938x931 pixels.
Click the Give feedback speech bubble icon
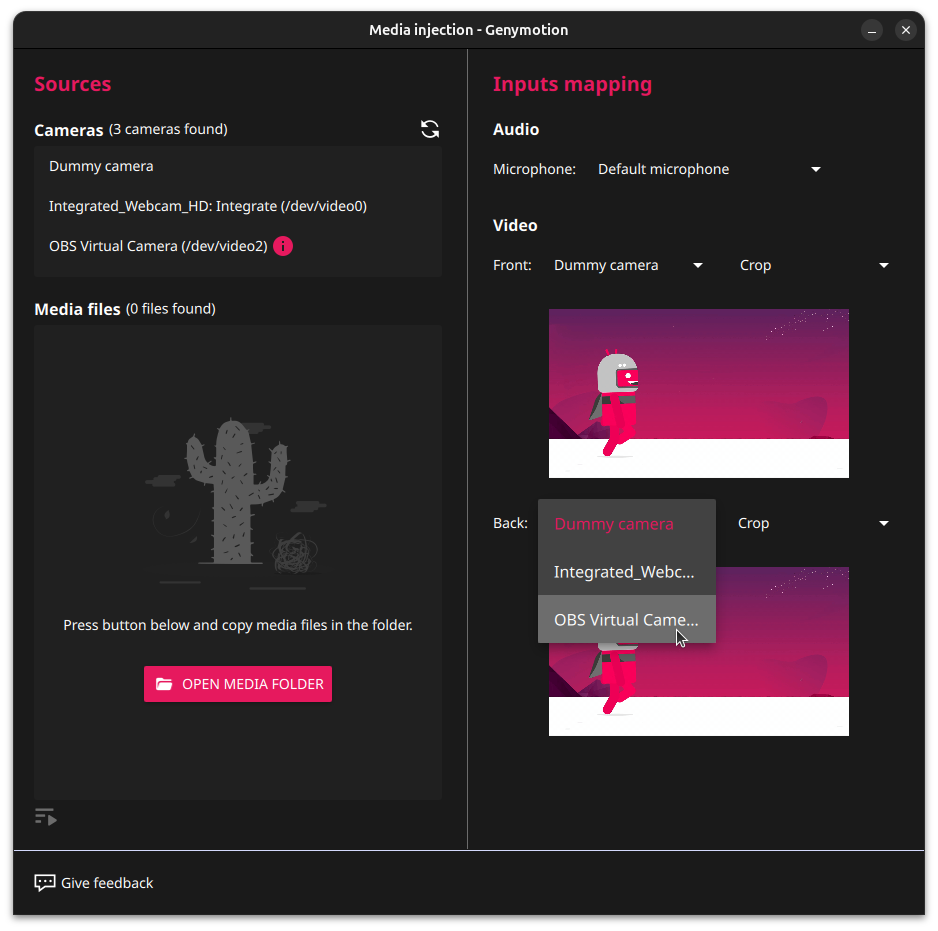tap(45, 883)
